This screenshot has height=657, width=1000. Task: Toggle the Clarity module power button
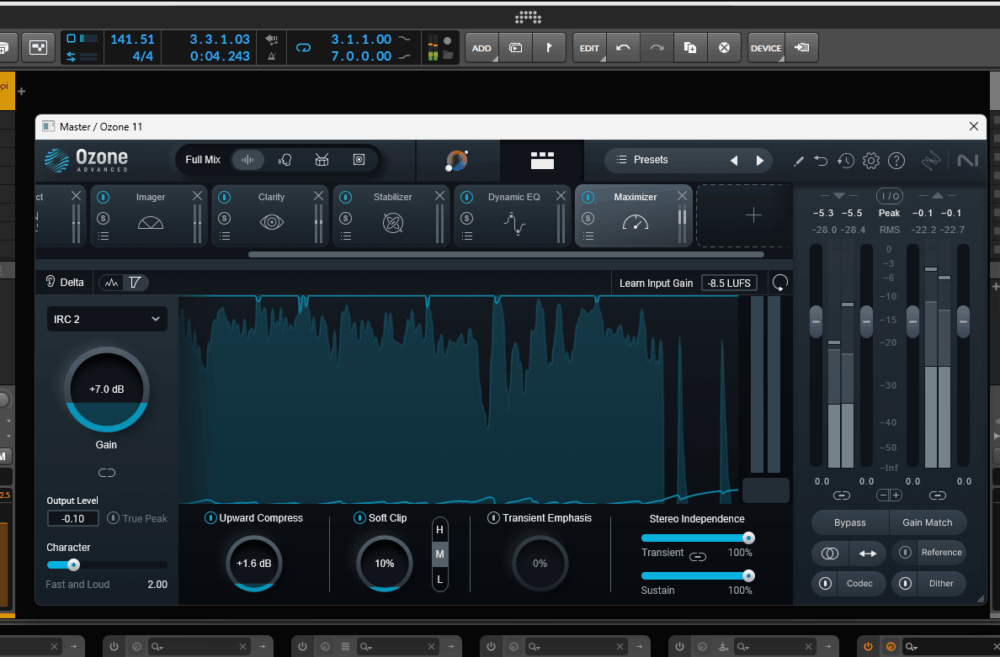[x=224, y=197]
